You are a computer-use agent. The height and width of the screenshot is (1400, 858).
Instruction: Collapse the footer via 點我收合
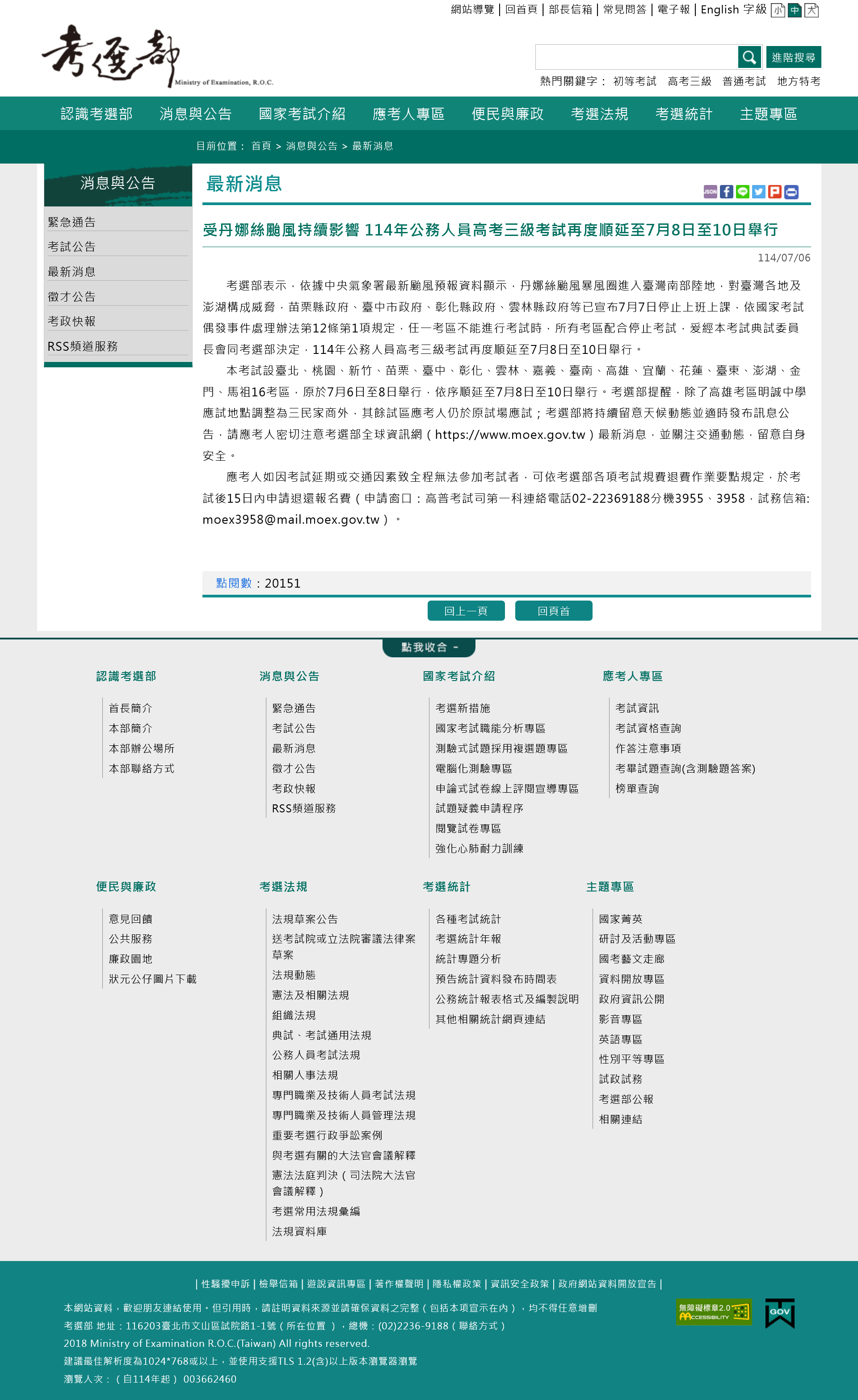429,647
